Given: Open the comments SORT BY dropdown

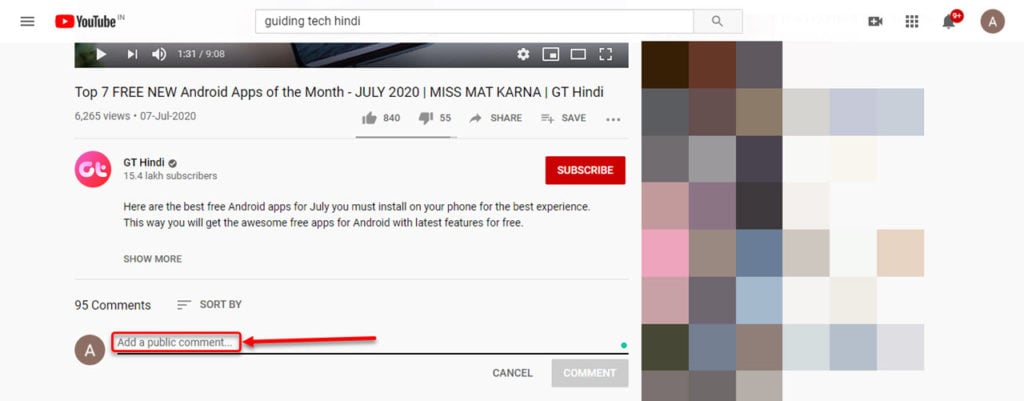Looking at the screenshot, I should tap(210, 304).
